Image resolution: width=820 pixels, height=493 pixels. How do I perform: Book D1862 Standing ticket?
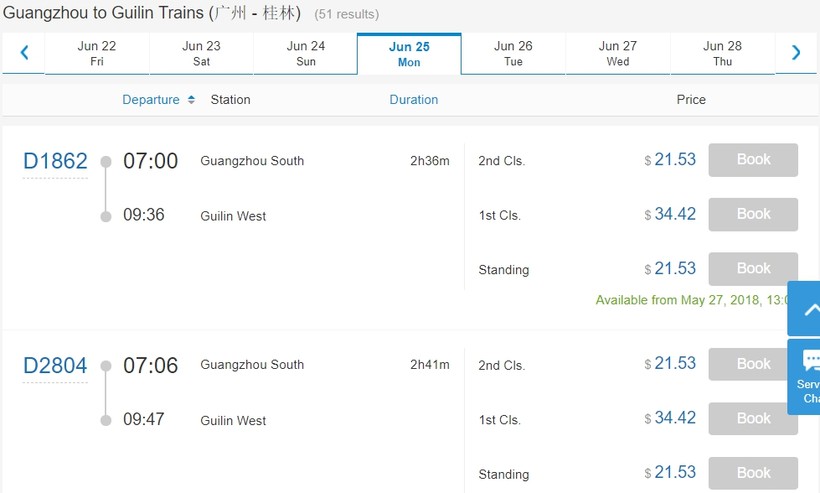pos(753,269)
